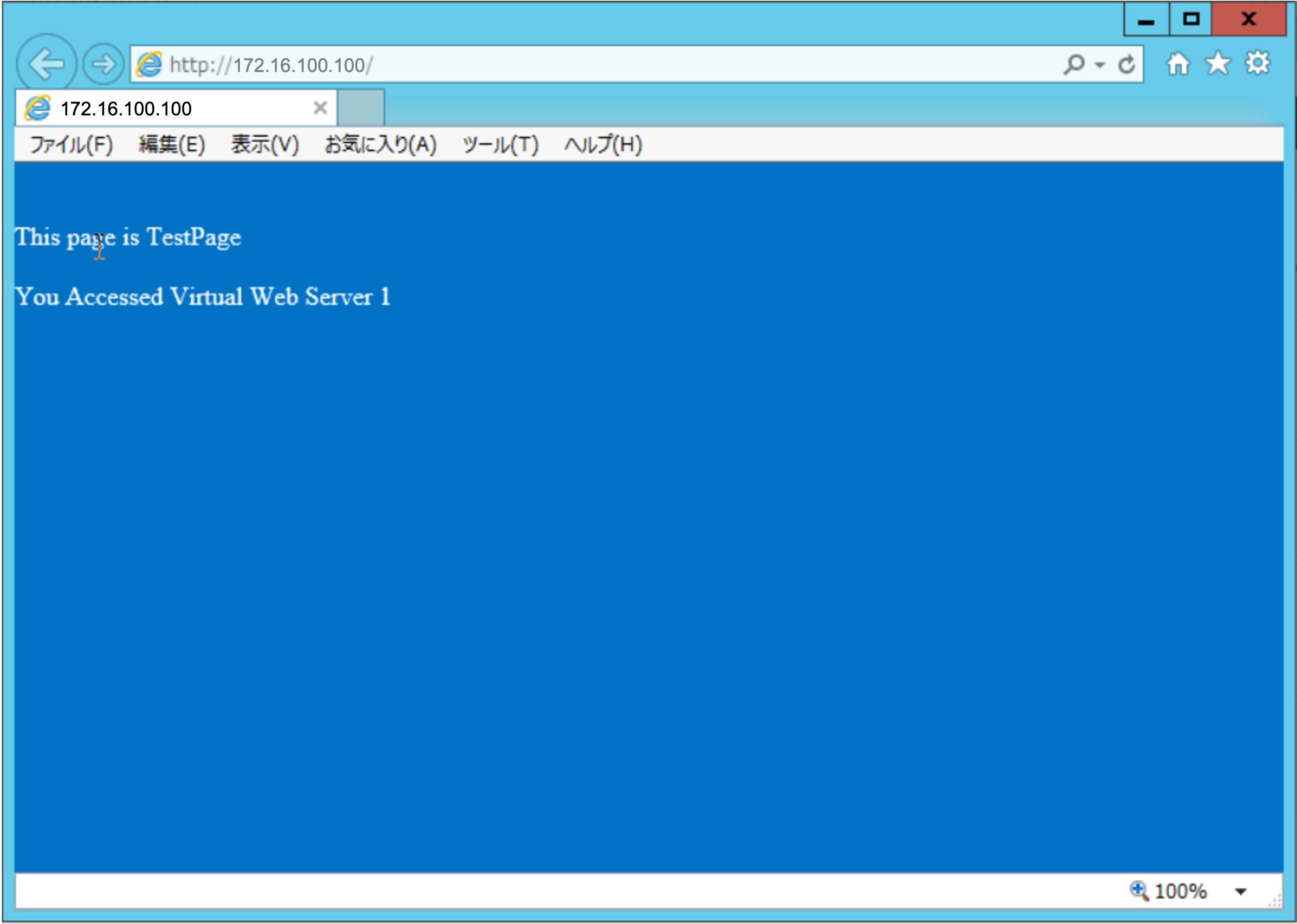
Task: Open the Tools gear icon
Action: [1258, 63]
